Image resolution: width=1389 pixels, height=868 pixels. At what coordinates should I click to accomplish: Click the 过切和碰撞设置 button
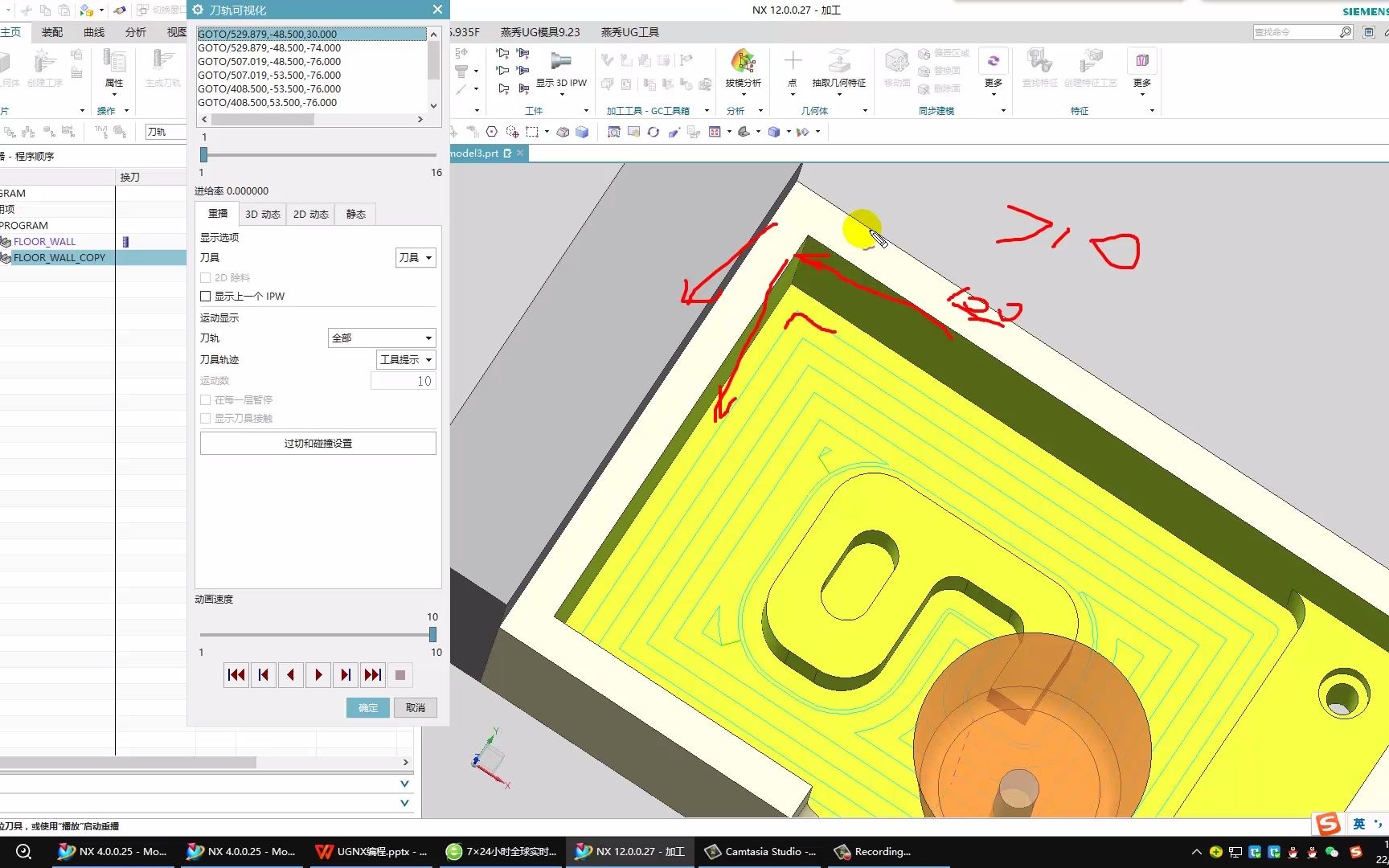[318, 444]
